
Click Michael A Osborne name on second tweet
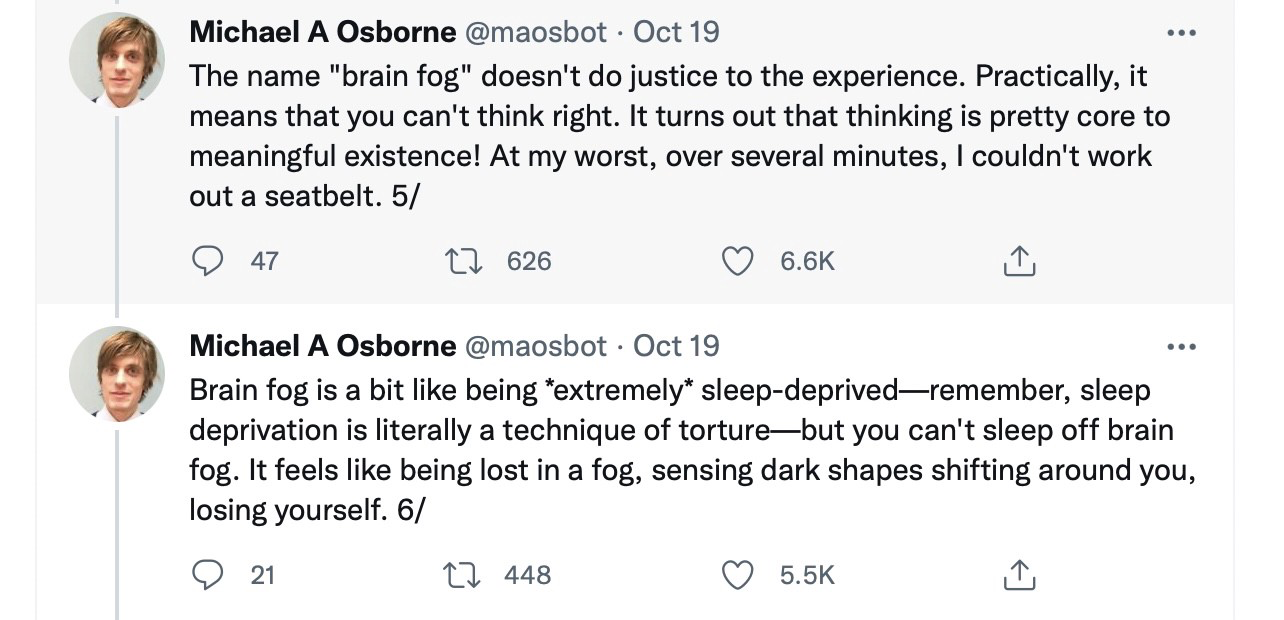[x=322, y=346]
